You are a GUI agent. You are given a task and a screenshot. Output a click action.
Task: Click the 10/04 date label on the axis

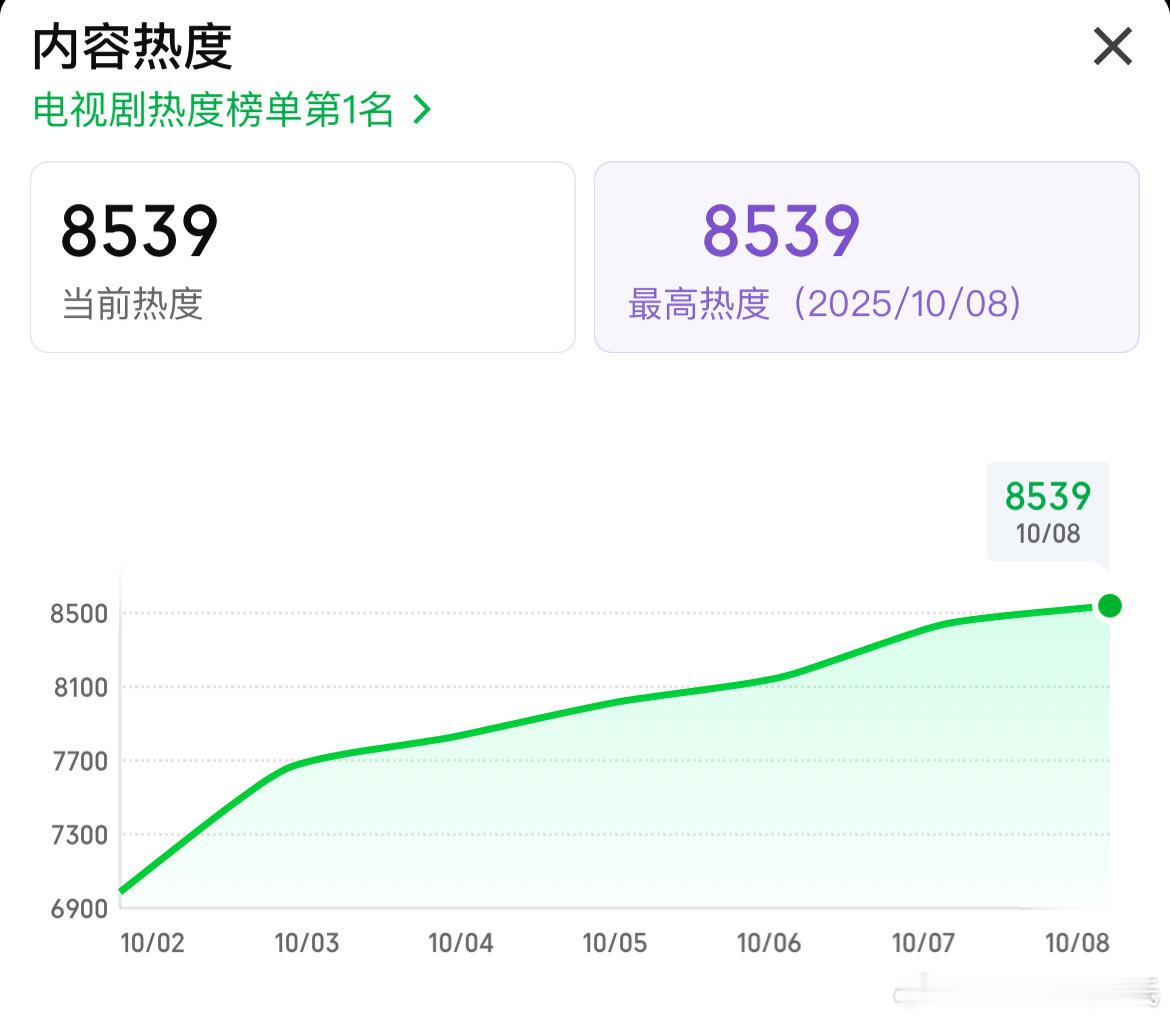[460, 943]
